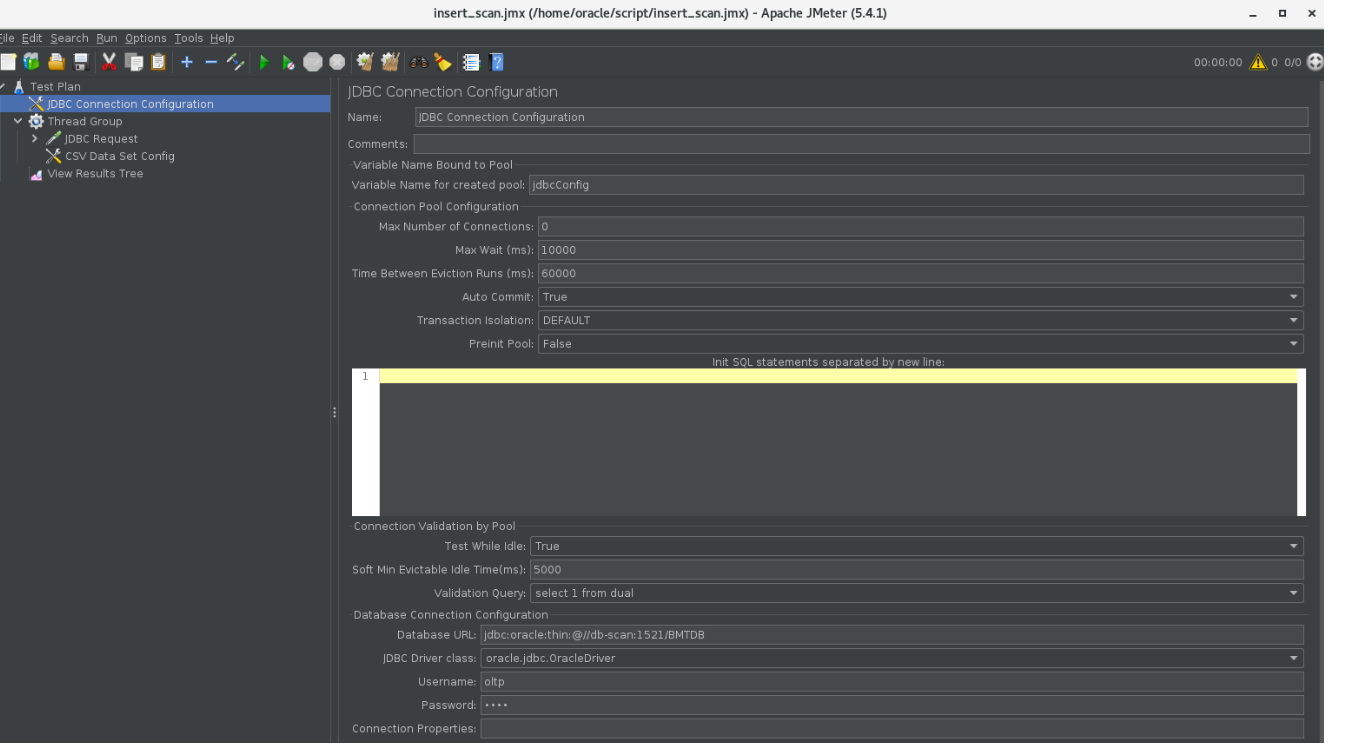Click Variable Name for created pool field
1368x750 pixels.
(916, 185)
